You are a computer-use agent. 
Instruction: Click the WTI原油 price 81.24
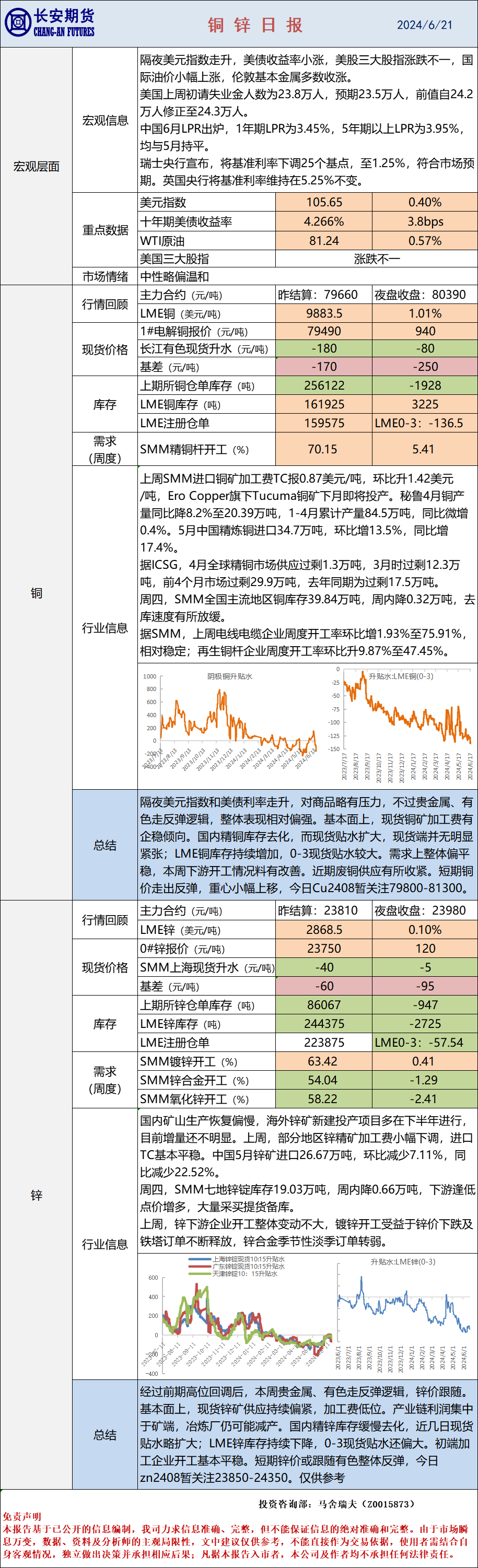pos(324,240)
